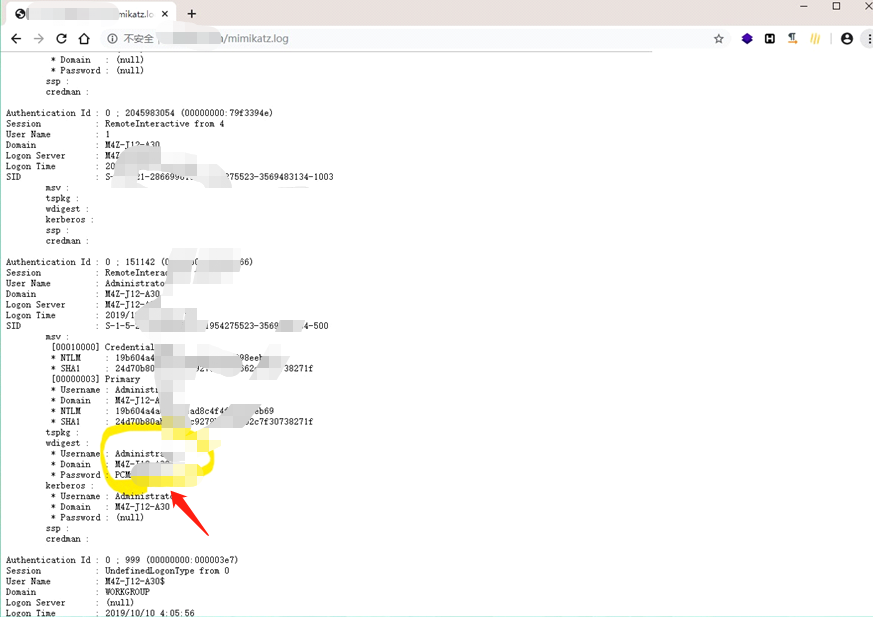Click '[00010000] Credential' line
873x617 pixels.
pos(102,347)
